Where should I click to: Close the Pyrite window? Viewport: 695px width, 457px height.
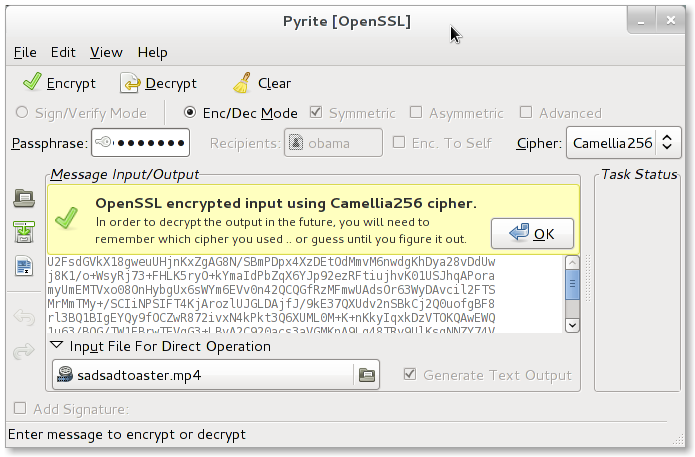(x=670, y=20)
